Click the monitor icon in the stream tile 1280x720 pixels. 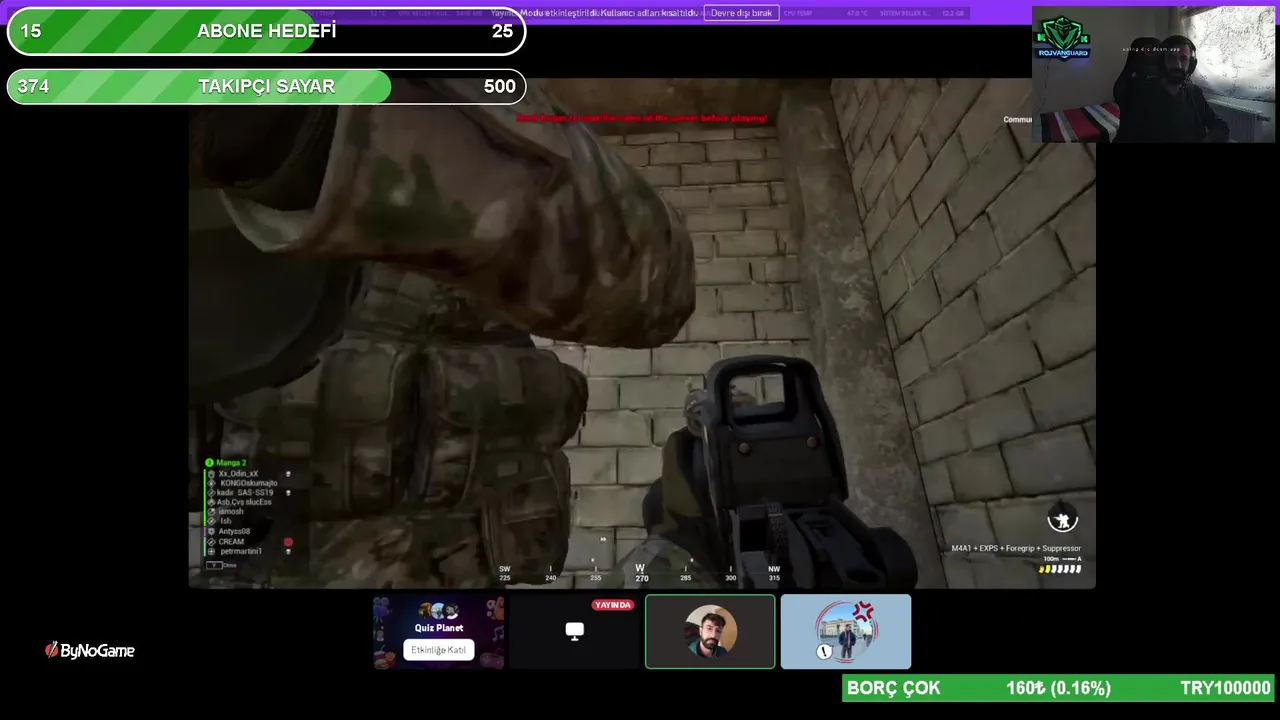574,631
